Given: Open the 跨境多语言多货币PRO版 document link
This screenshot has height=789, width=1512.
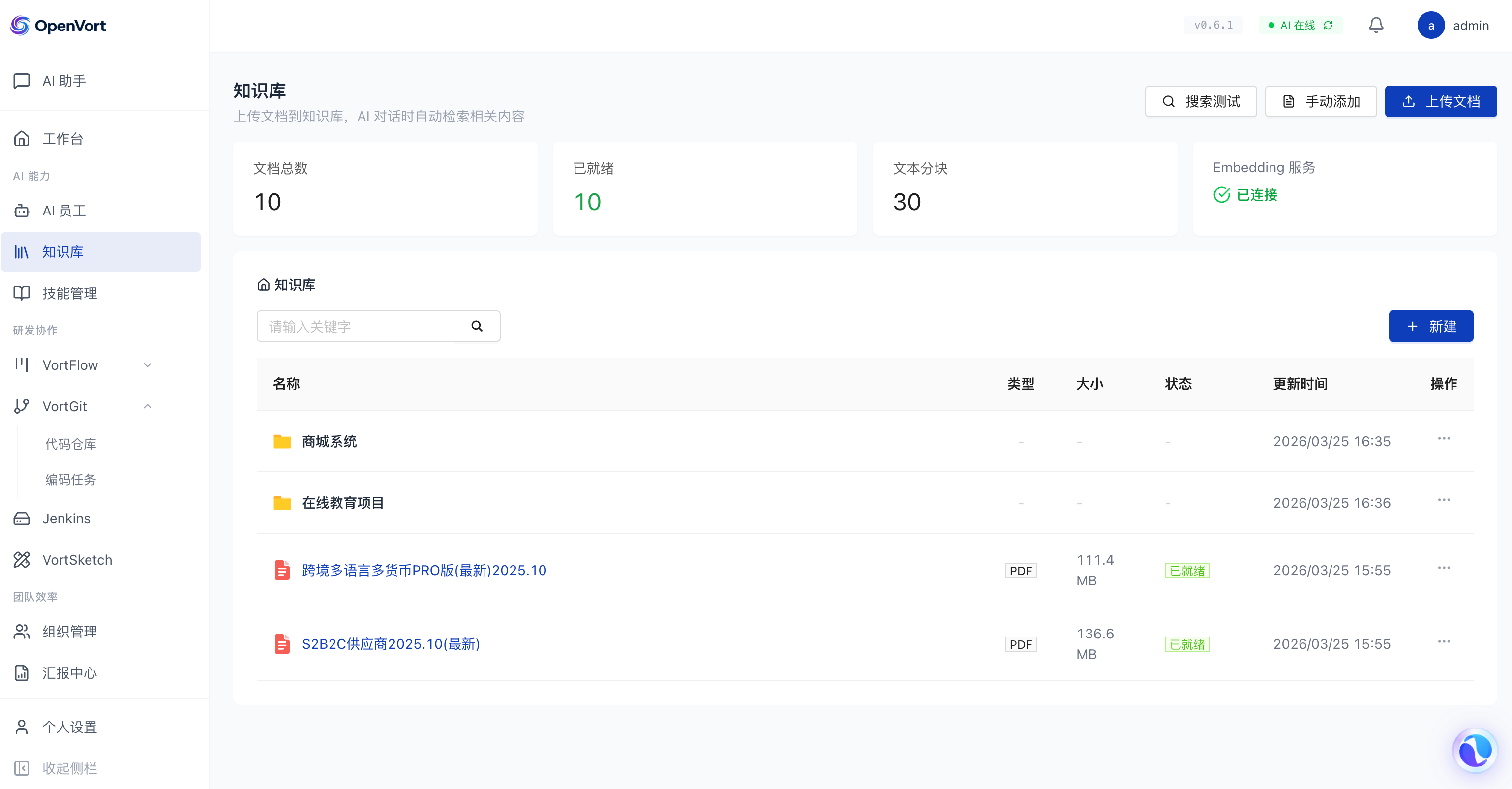Looking at the screenshot, I should 424,570.
